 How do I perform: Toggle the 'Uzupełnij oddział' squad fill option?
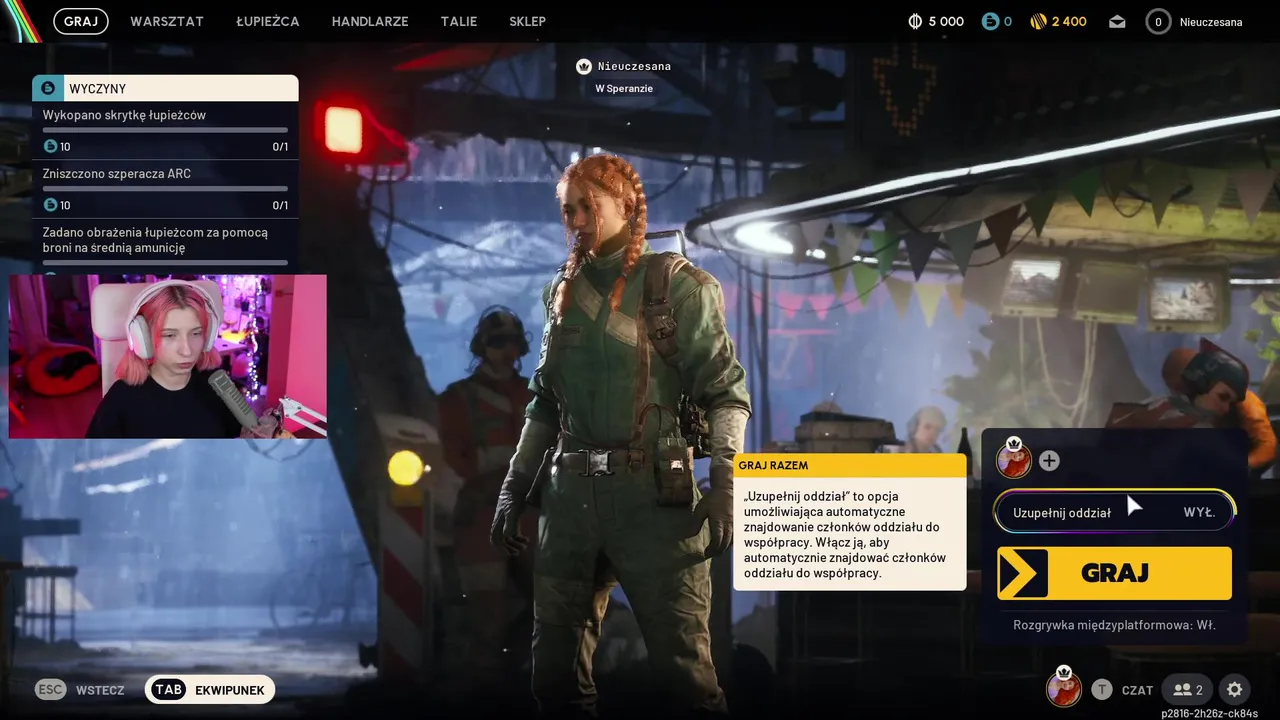[x=1114, y=512]
